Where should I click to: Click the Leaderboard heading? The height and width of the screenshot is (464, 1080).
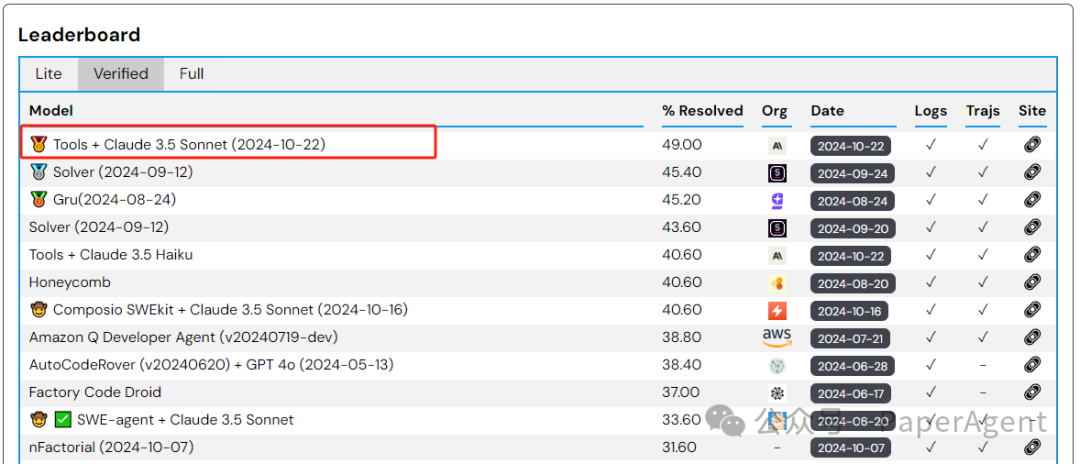(x=79, y=34)
